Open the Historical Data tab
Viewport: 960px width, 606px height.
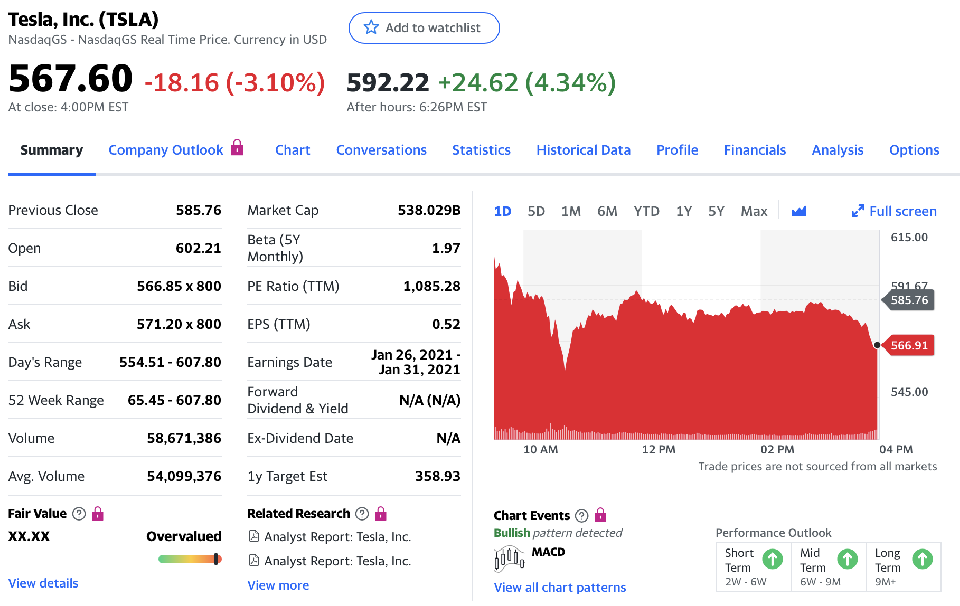pyautogui.click(x=583, y=150)
